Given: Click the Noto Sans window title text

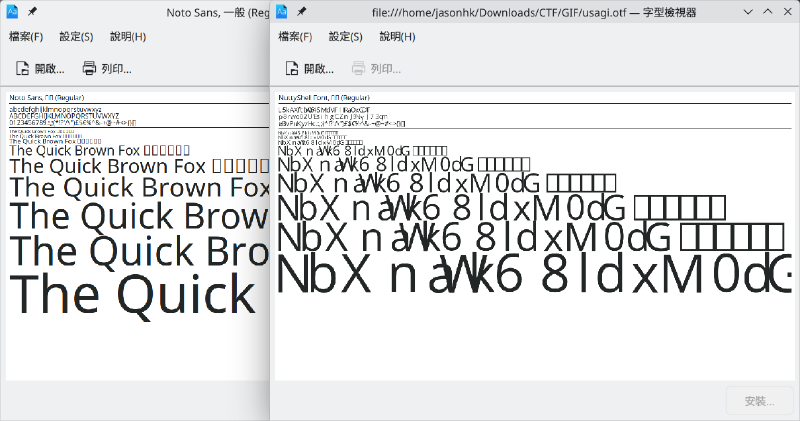Looking at the screenshot, I should pos(218,12).
